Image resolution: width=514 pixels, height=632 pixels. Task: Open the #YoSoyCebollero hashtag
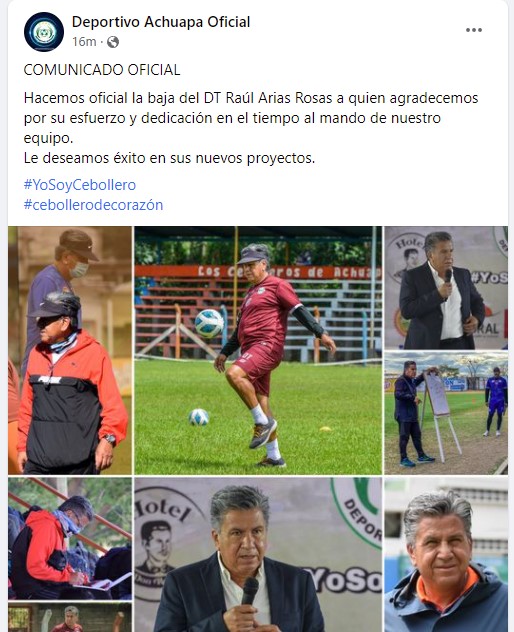[x=80, y=185]
